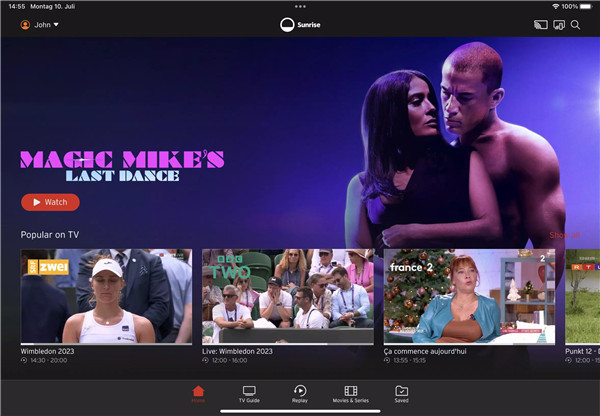Tap the connected devices screen icon
This screenshot has width=600, height=416.
click(x=559, y=25)
